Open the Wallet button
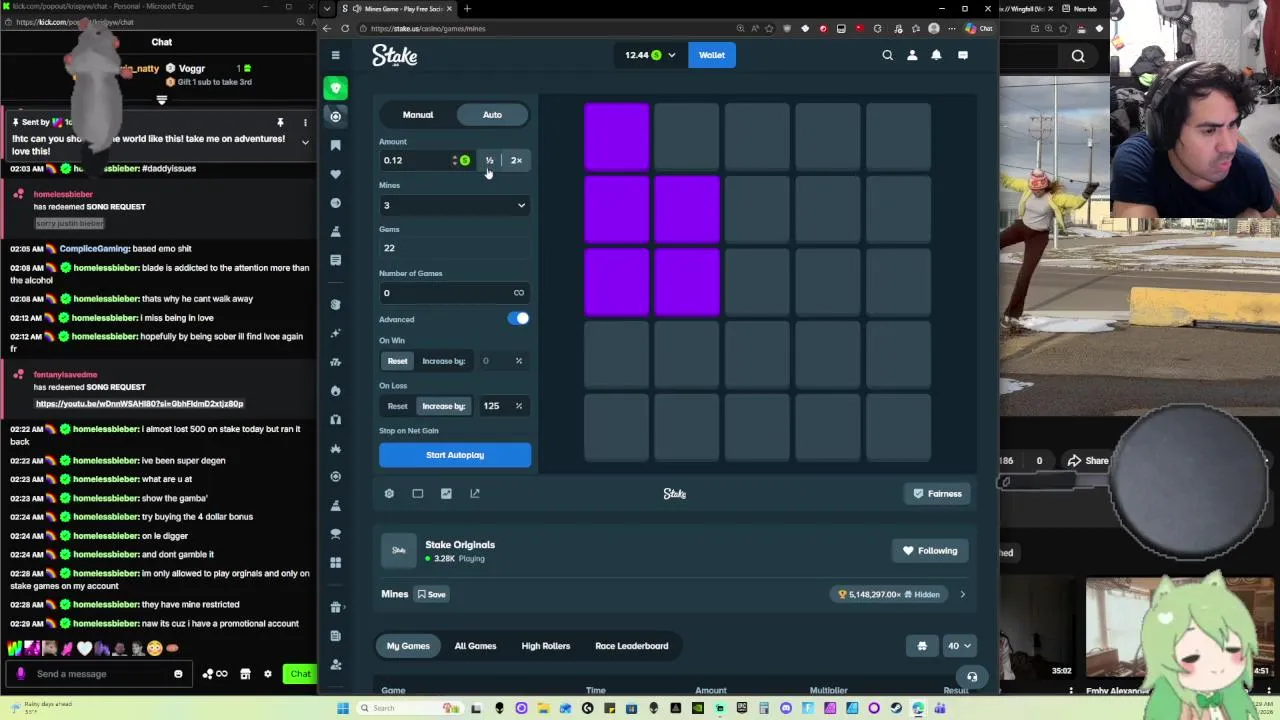This screenshot has height=720, width=1280. [712, 55]
